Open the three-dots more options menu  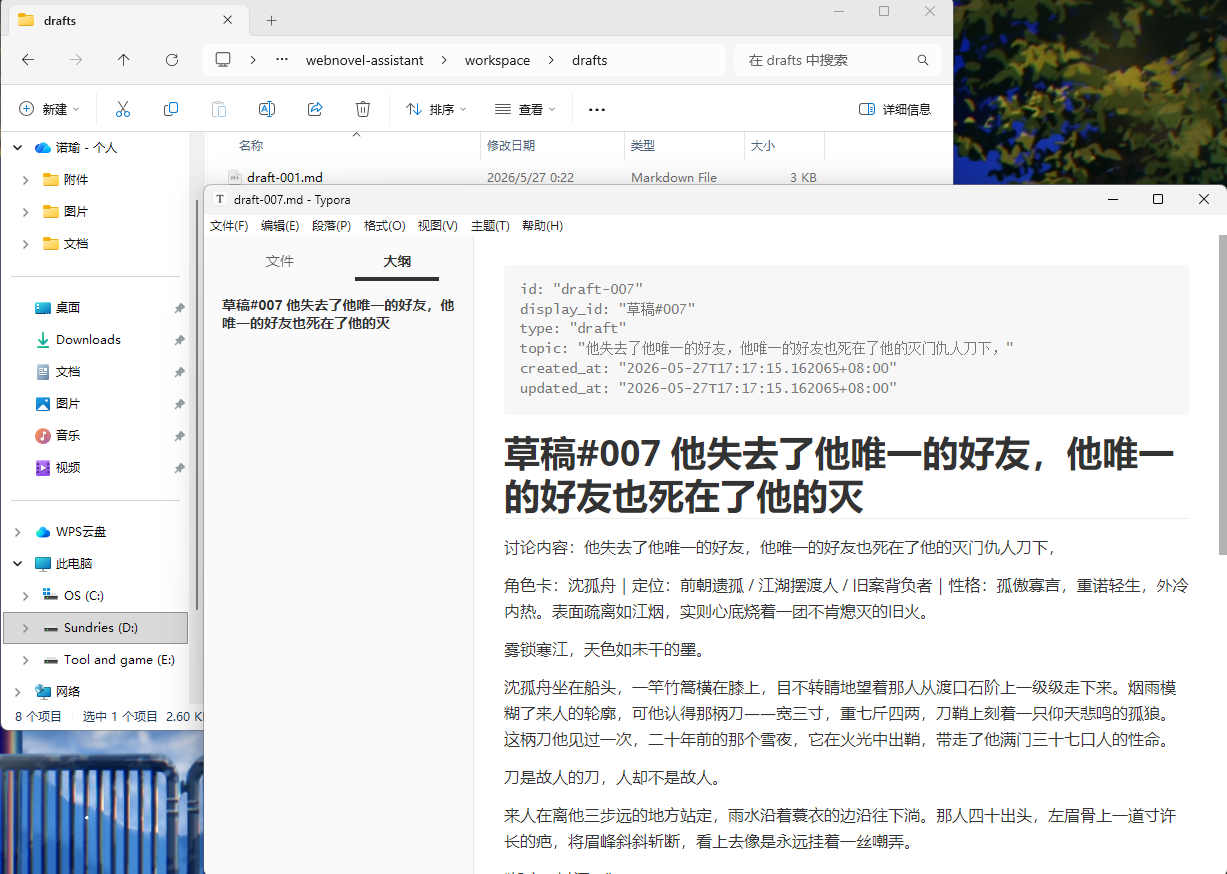pos(597,109)
